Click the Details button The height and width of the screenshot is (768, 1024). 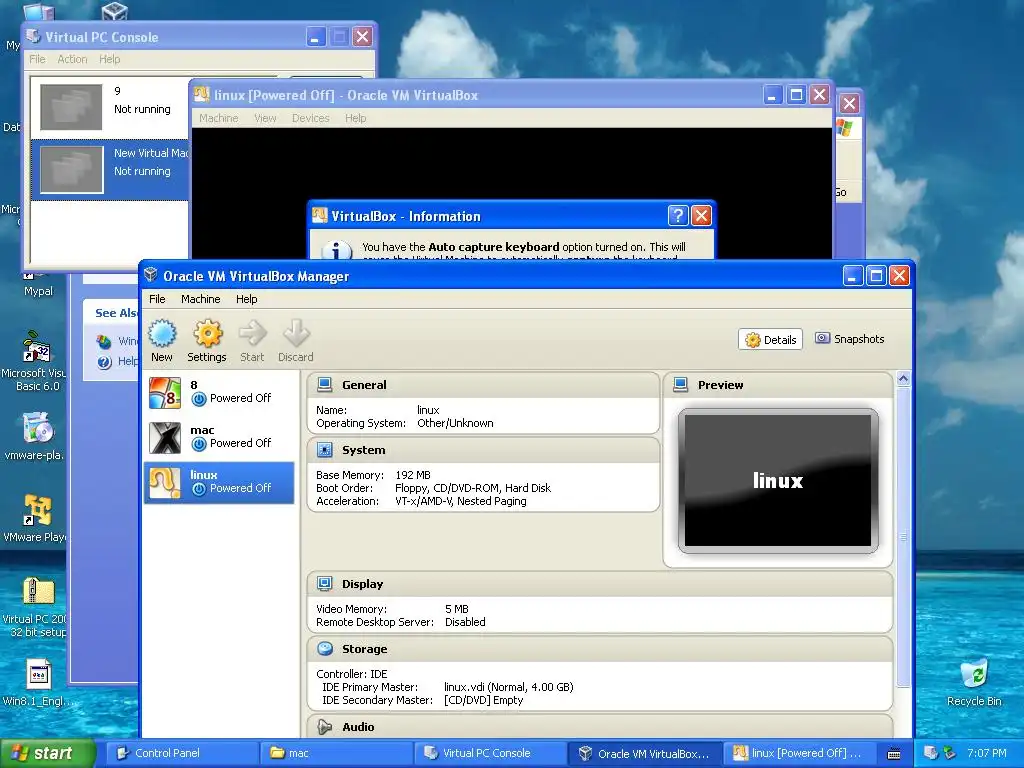(x=771, y=340)
